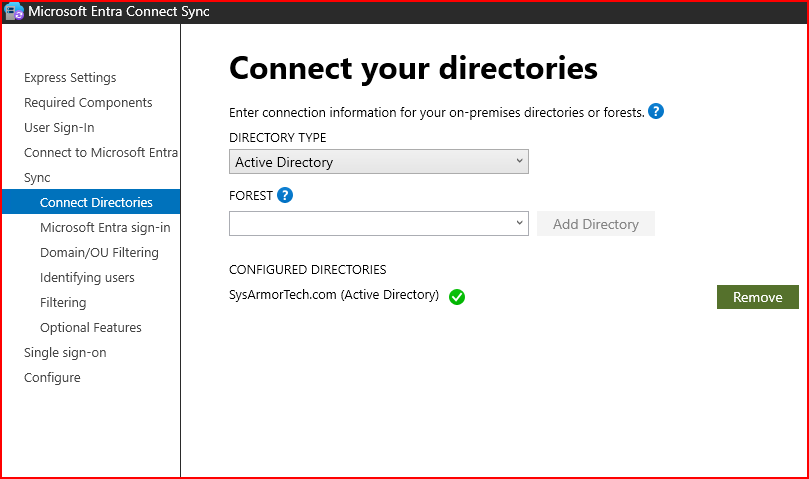Screen dimensions: 809x479
Task: Click the green checkmark beside SysArmorTech.com
Action: pos(457,297)
